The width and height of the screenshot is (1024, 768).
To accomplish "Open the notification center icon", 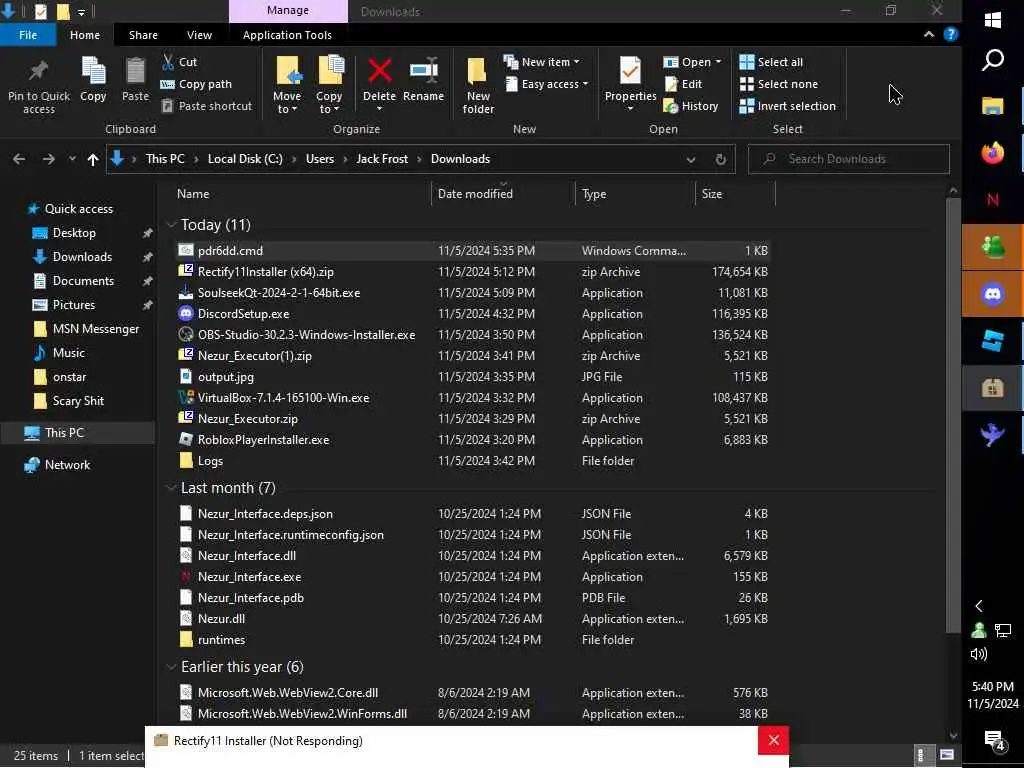I will click(x=993, y=739).
